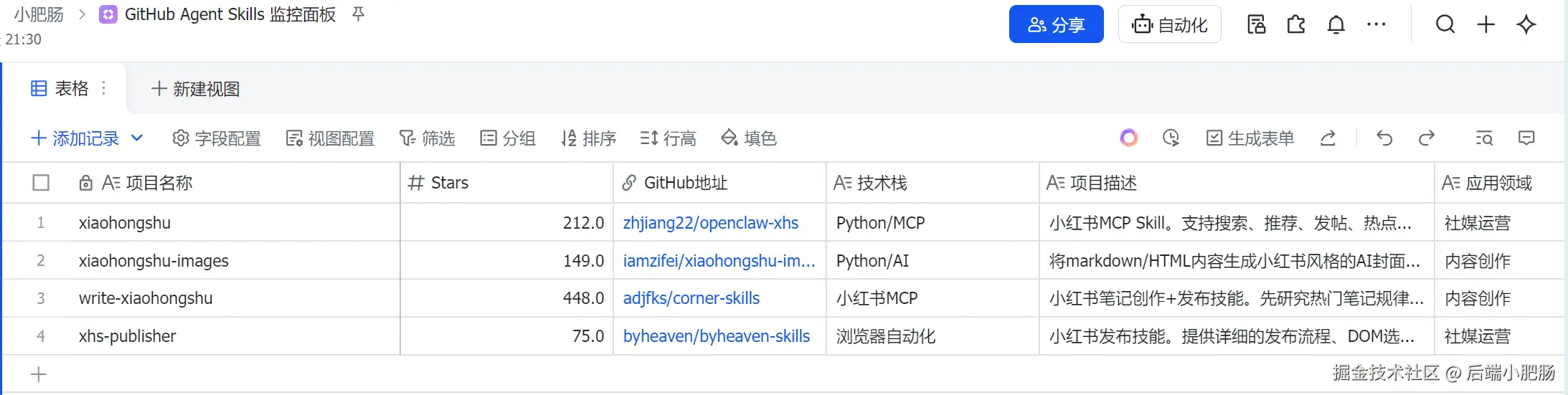Open the record history clock icon
The height and width of the screenshot is (395, 1568).
[x=1171, y=138]
